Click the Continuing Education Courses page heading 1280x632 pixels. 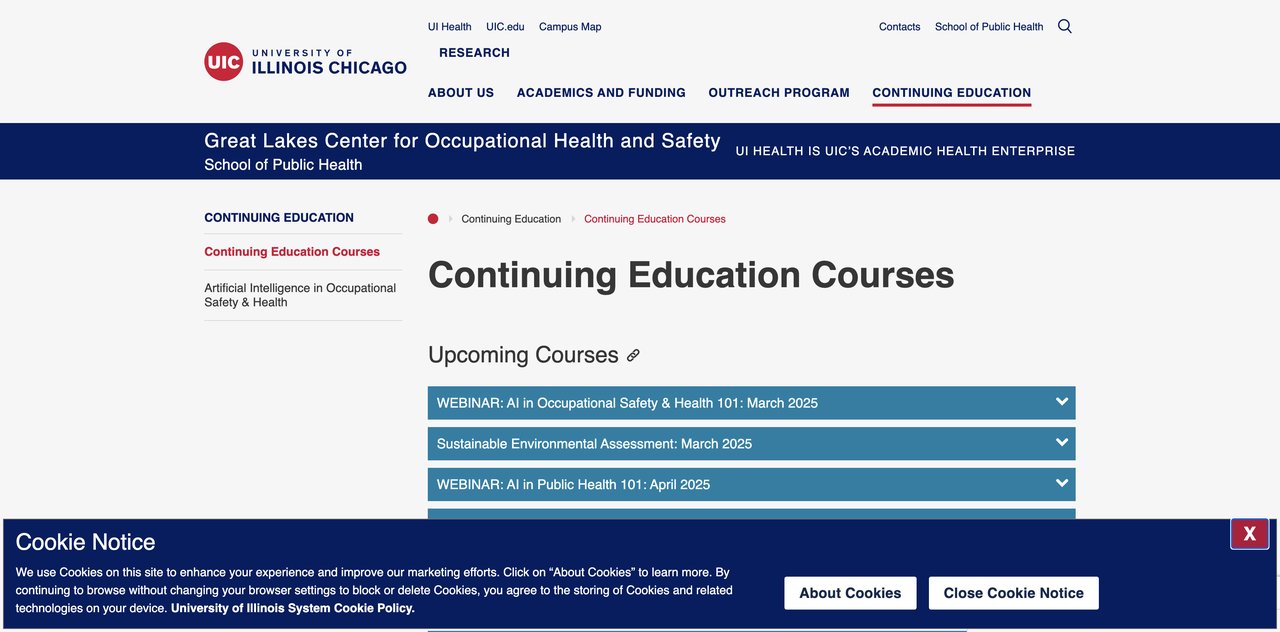[691, 275]
